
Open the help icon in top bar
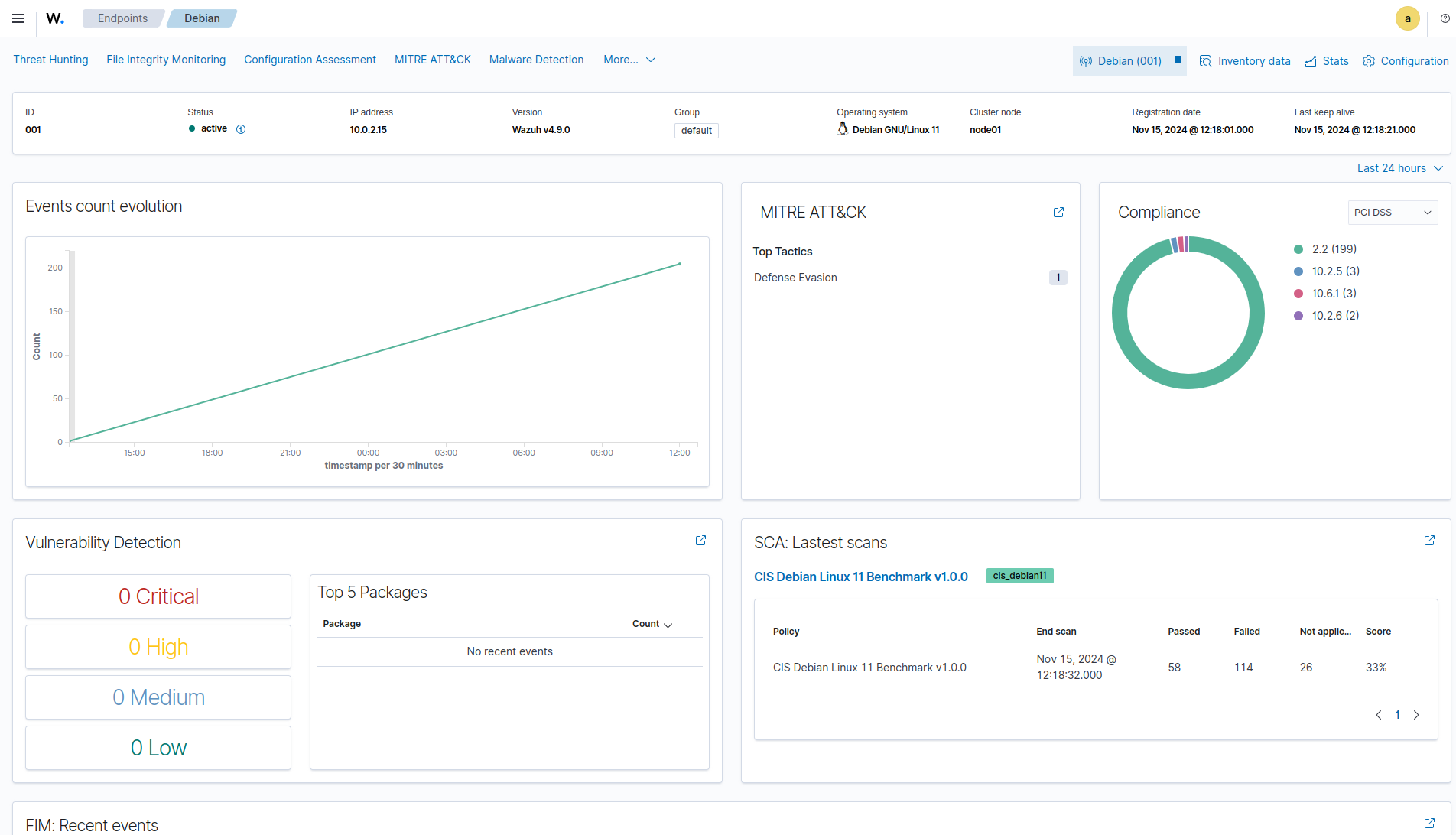pyautogui.click(x=1445, y=18)
